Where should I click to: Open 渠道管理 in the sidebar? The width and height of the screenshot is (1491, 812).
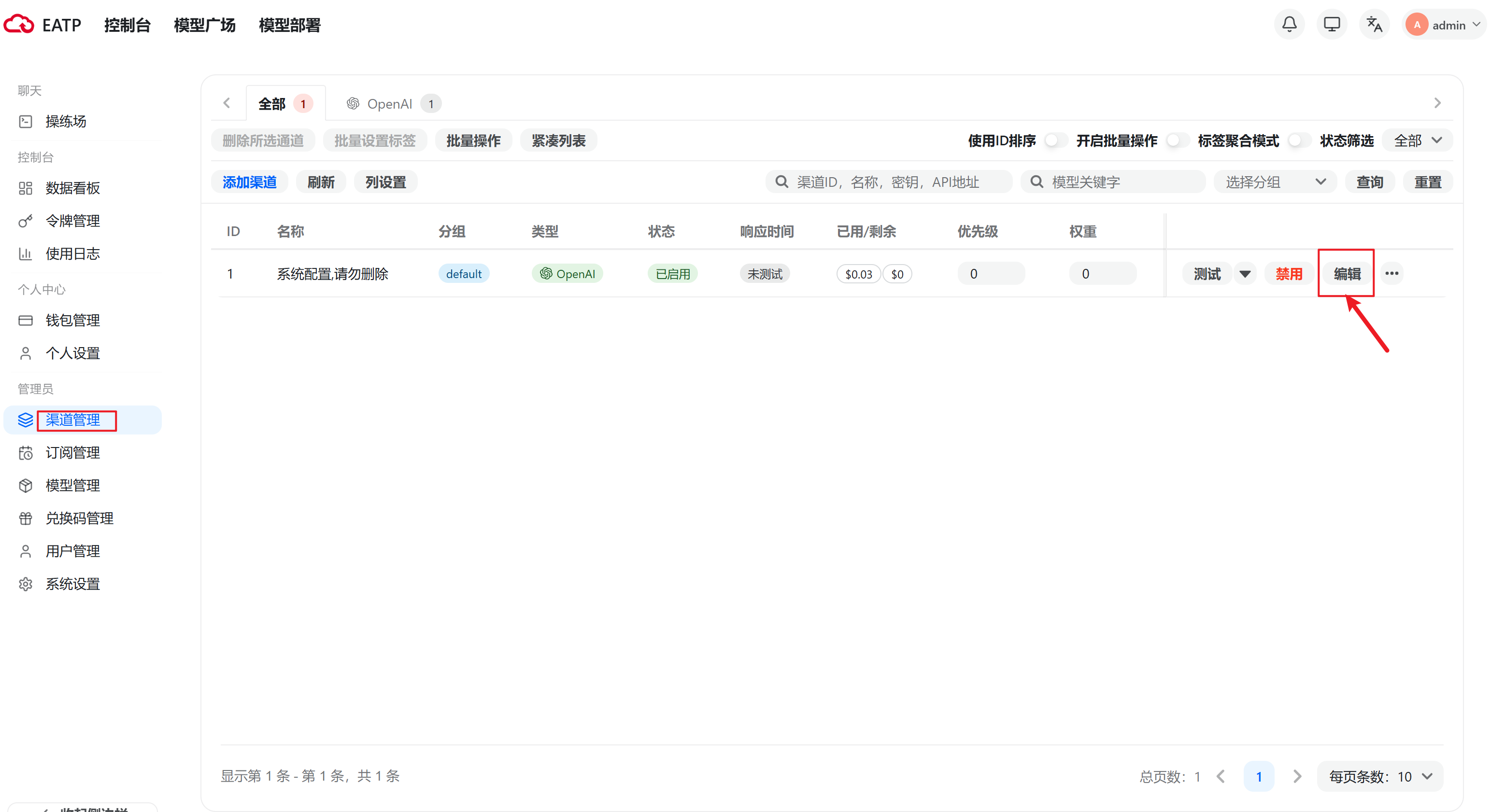pos(83,420)
